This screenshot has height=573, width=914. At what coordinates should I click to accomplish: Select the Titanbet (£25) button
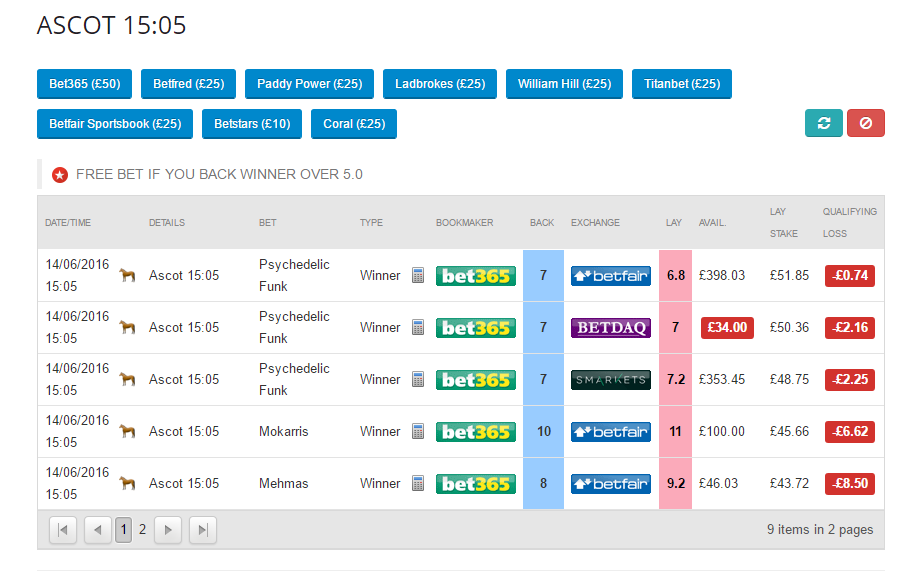[x=682, y=84]
